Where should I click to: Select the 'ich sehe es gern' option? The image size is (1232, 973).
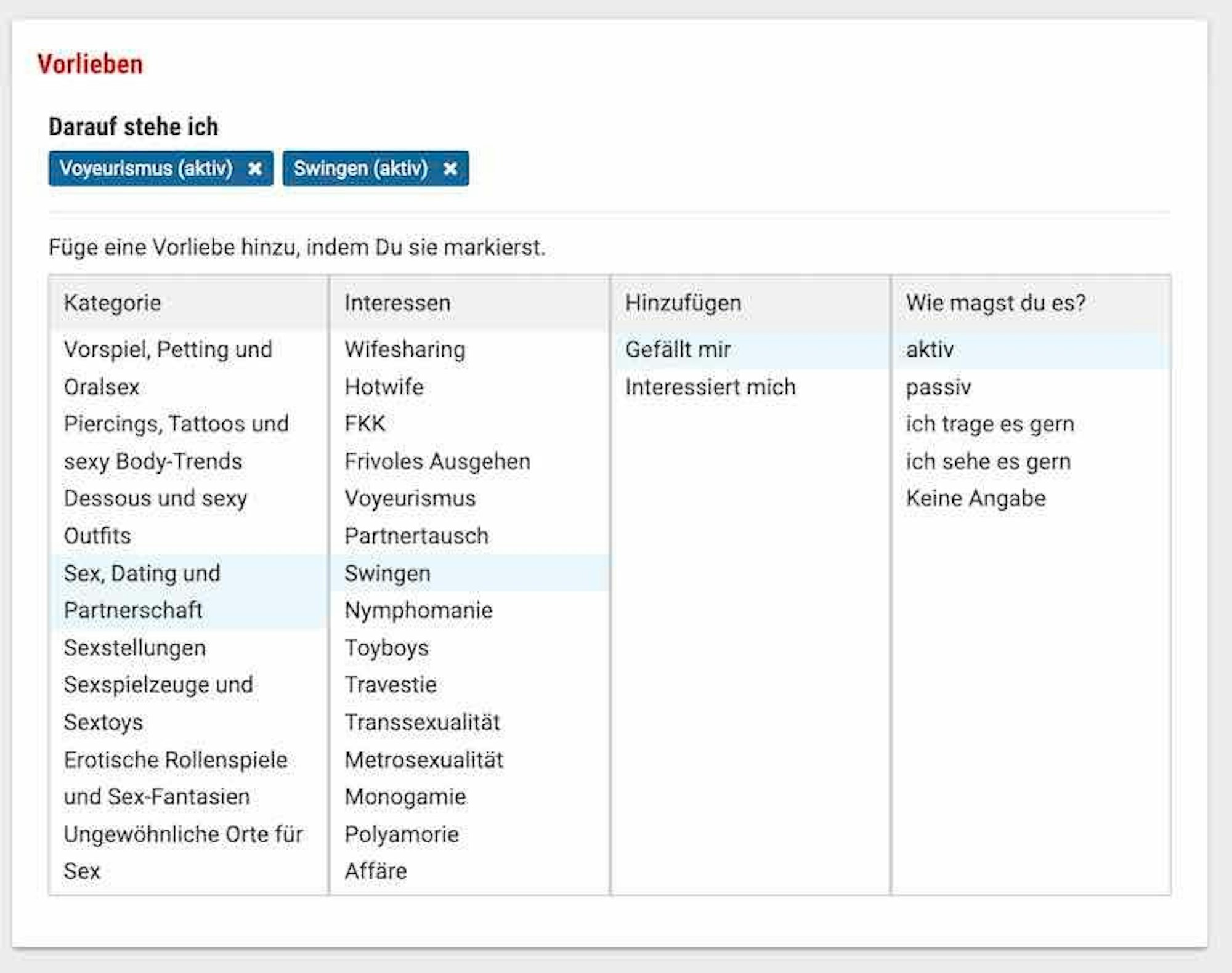[988, 461]
